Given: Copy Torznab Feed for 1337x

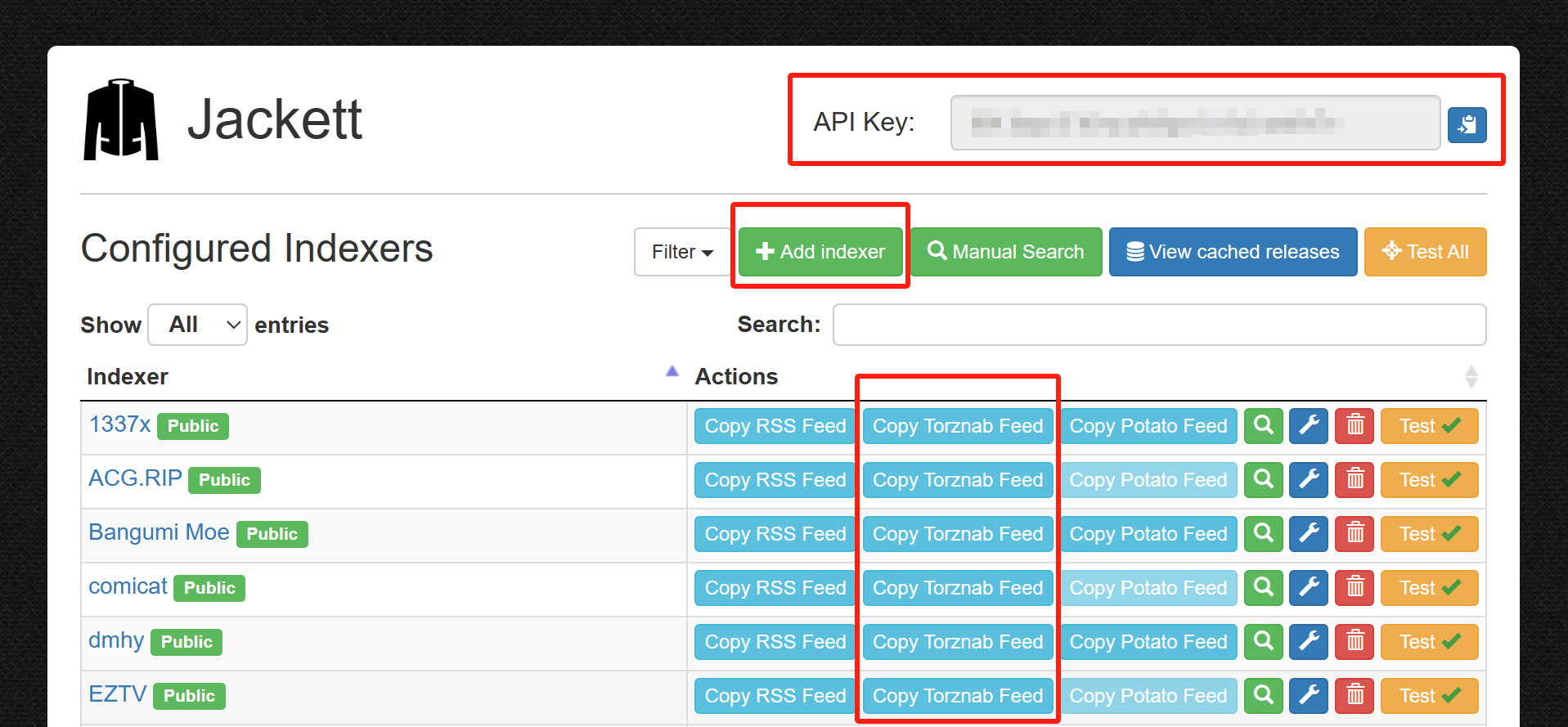Looking at the screenshot, I should [958, 426].
